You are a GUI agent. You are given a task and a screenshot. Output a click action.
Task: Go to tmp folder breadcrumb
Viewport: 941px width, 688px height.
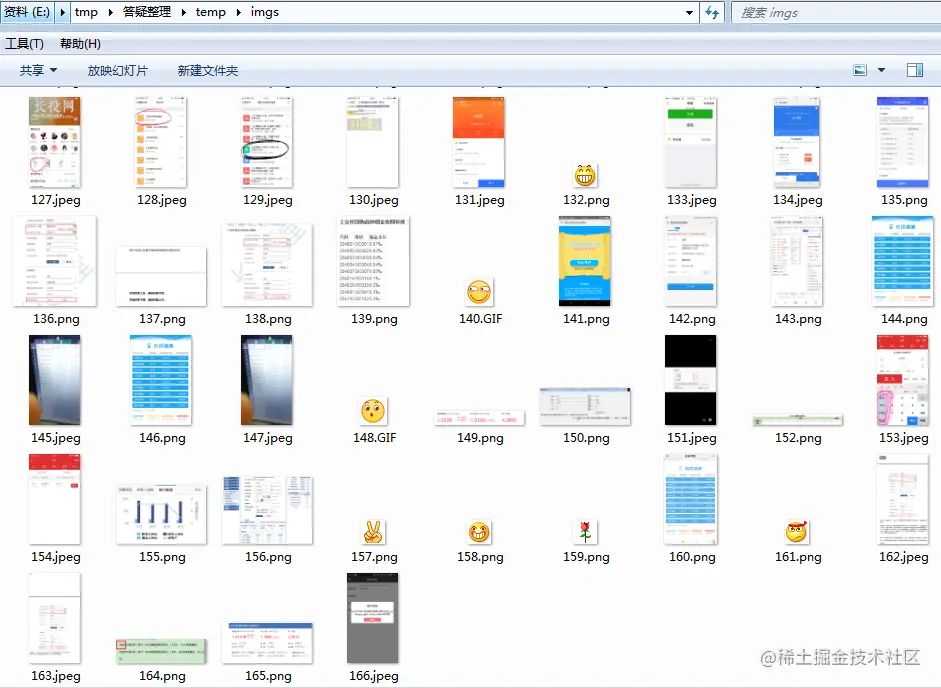pos(86,13)
